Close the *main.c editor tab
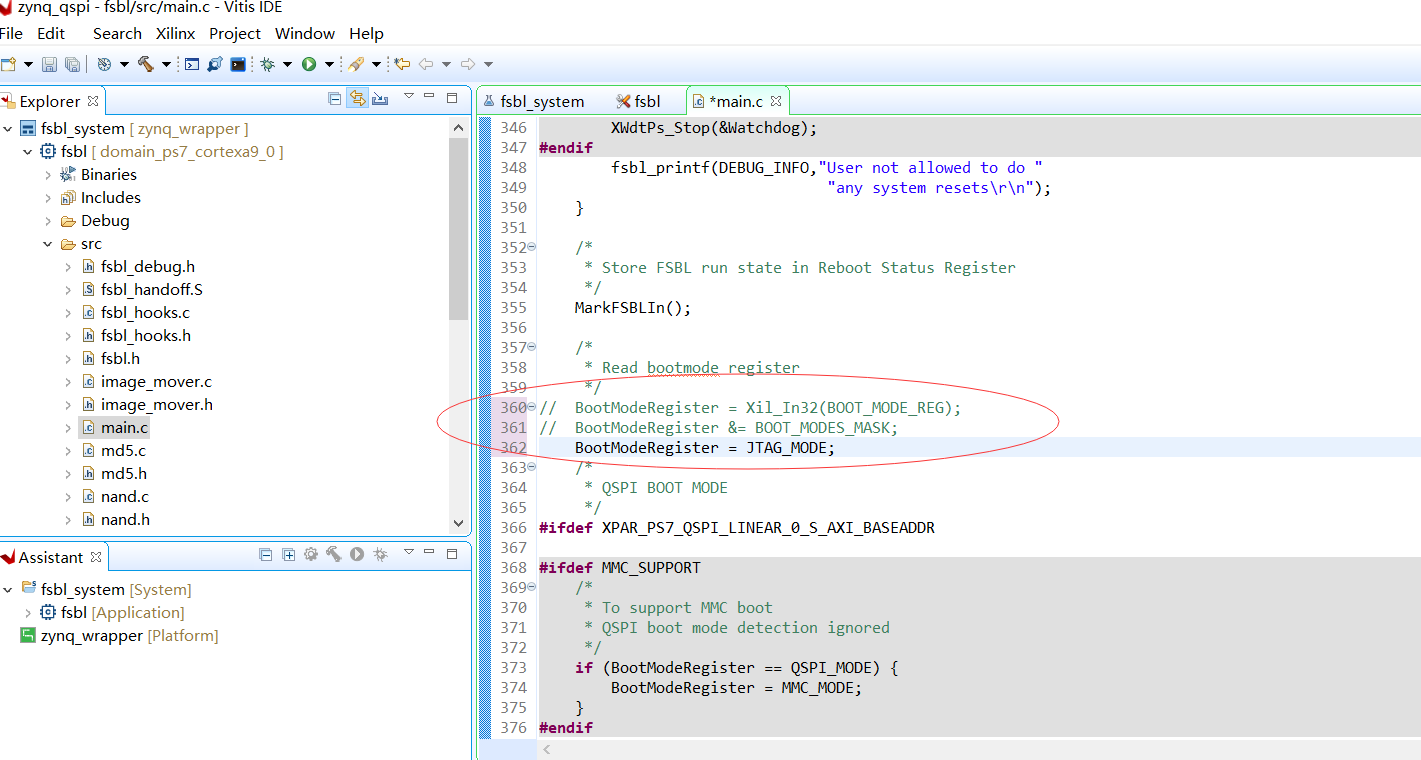The height and width of the screenshot is (760, 1421). click(776, 101)
